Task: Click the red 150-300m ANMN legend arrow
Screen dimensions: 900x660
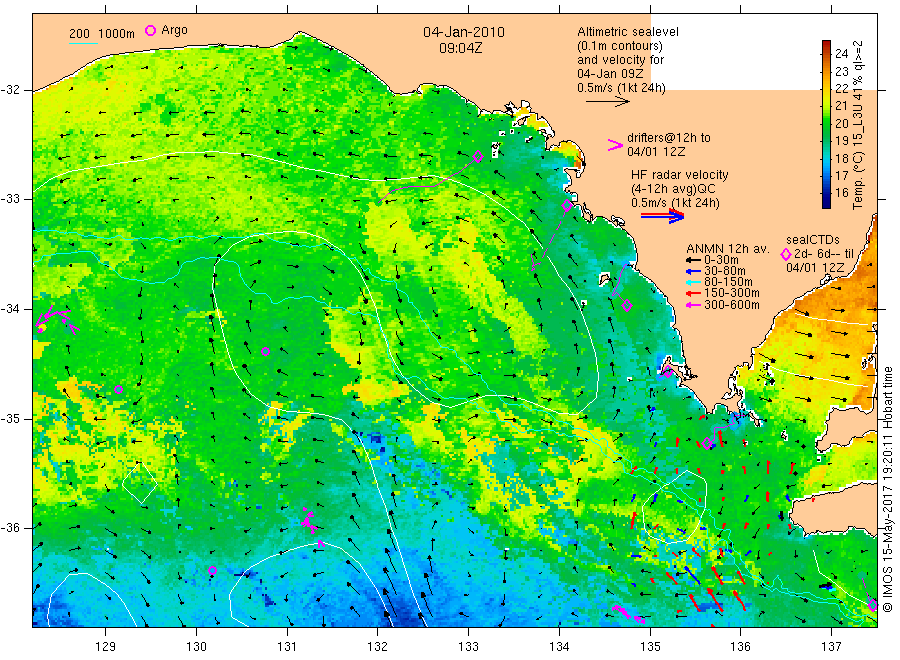Action: pyautogui.click(x=693, y=293)
